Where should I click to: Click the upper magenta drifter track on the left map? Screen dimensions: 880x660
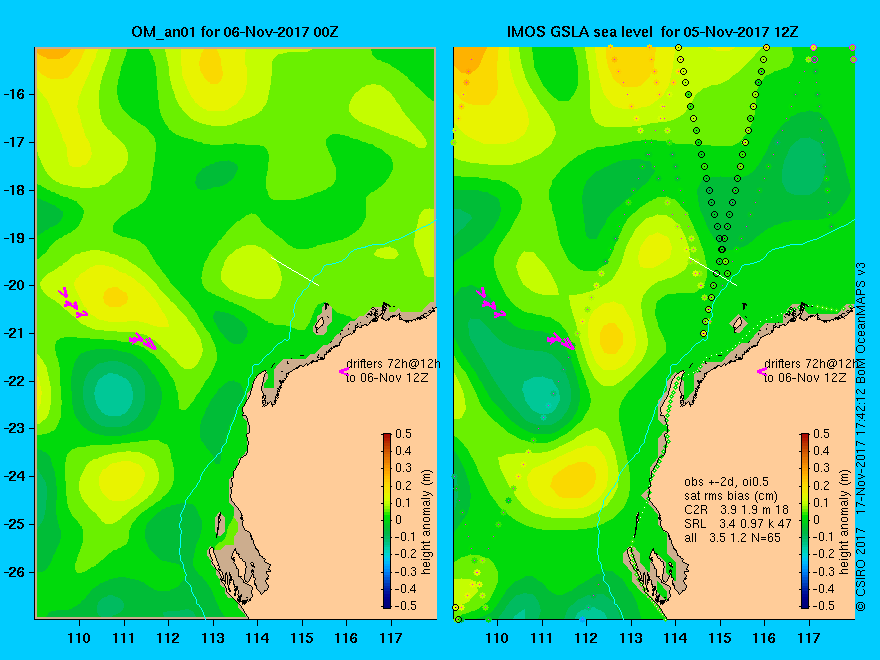73,304
